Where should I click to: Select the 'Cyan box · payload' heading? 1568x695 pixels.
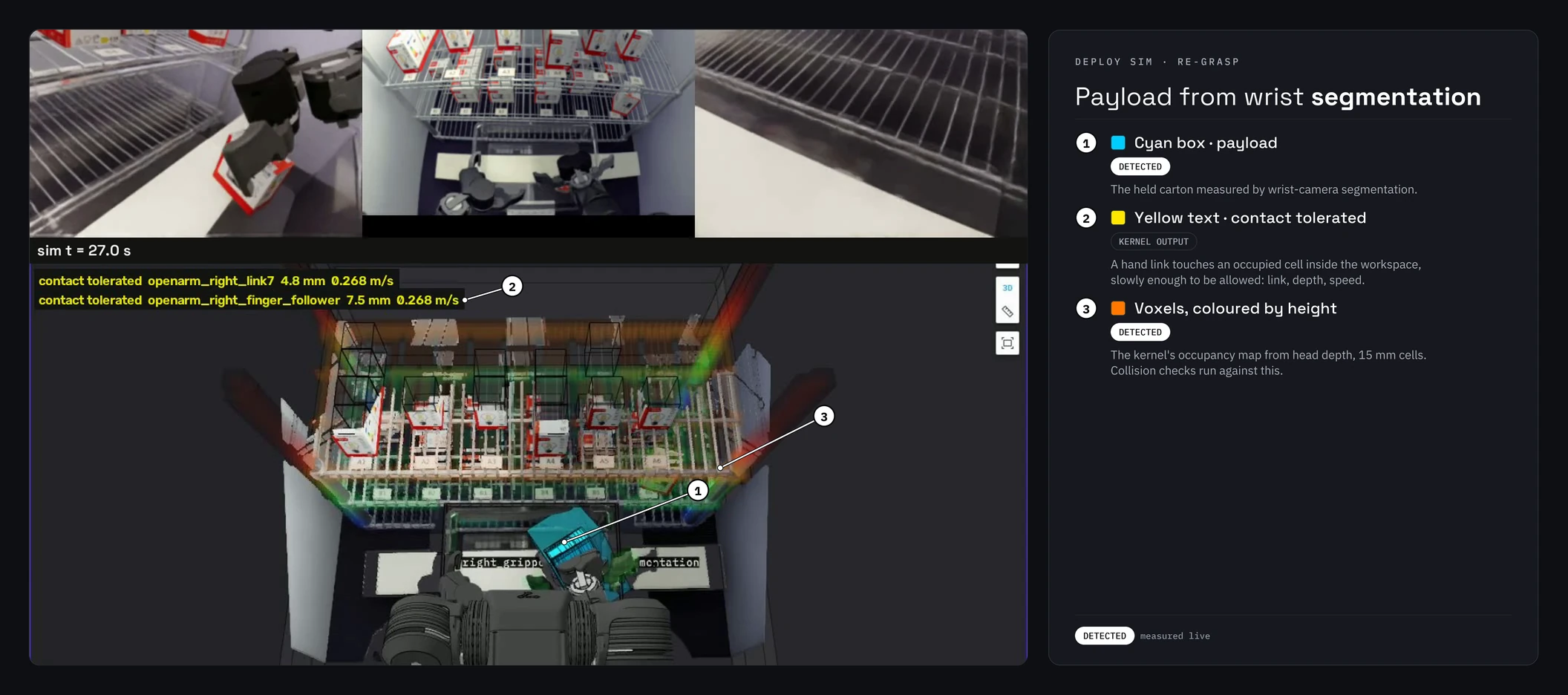(1206, 143)
